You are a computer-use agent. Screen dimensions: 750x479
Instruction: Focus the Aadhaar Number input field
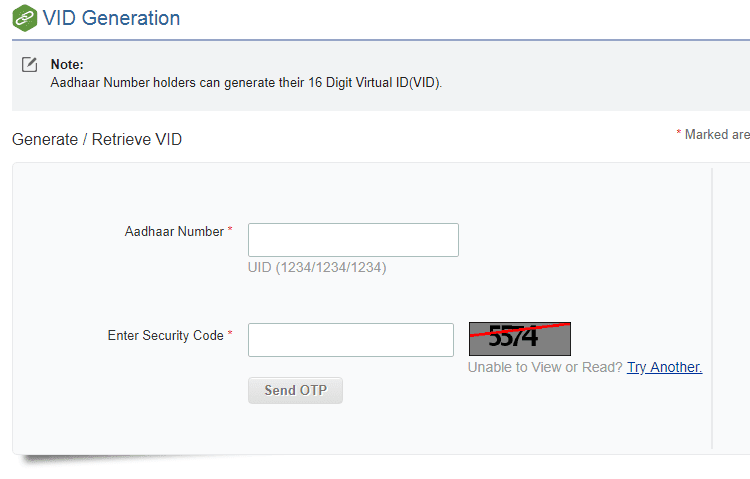[x=353, y=240]
